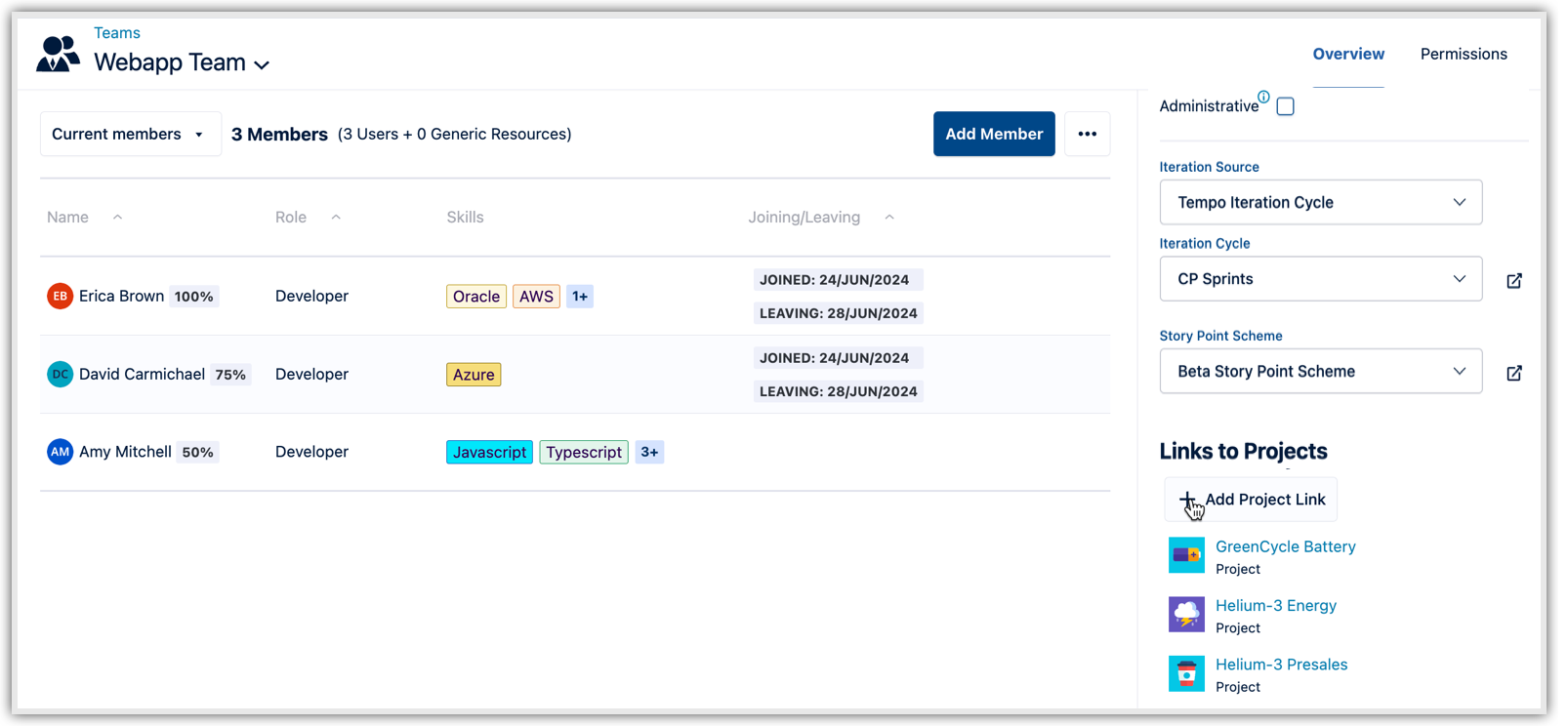Expand the Tempo Iteration Cycle dropdown
The height and width of the screenshot is (726, 1568).
coord(1320,202)
